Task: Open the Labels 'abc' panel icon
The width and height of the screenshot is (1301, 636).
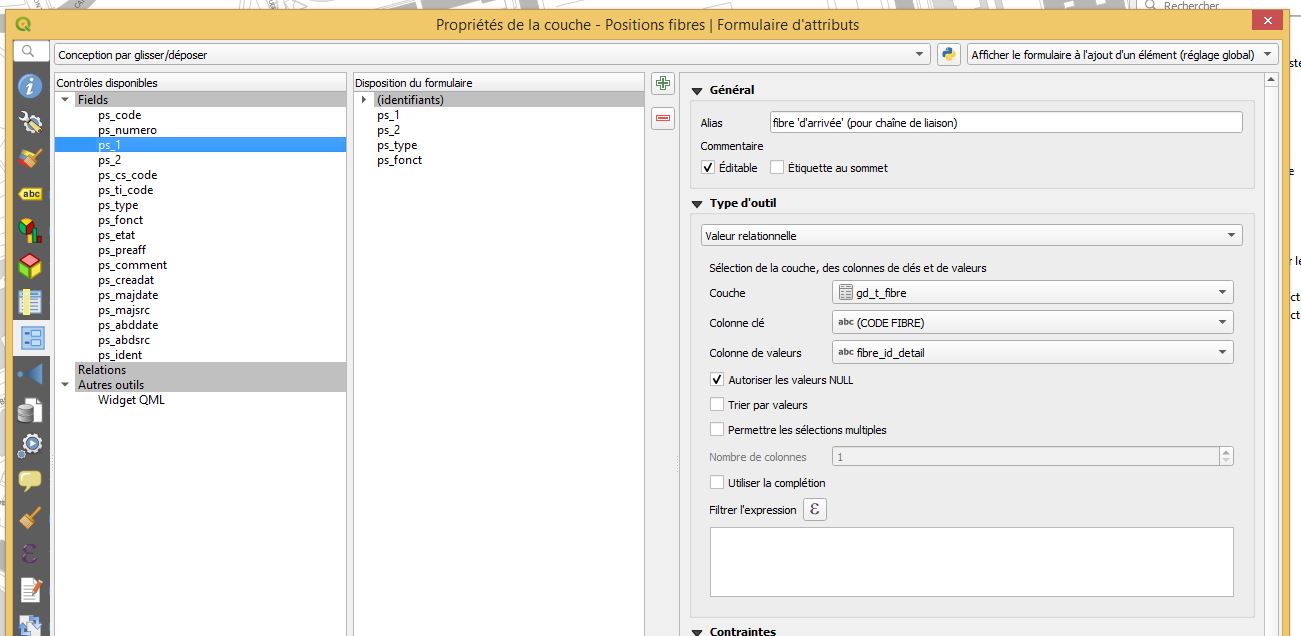Action: (30, 193)
